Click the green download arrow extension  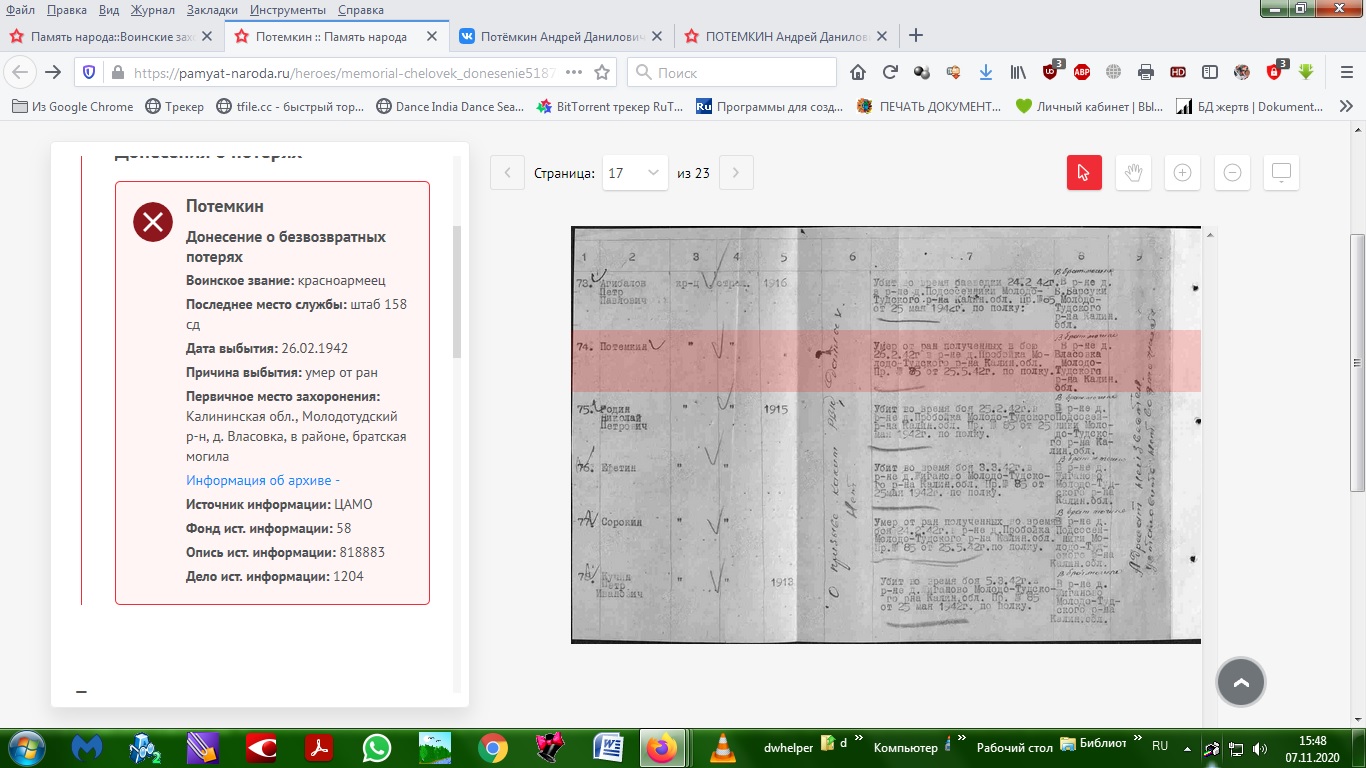tap(1306, 72)
